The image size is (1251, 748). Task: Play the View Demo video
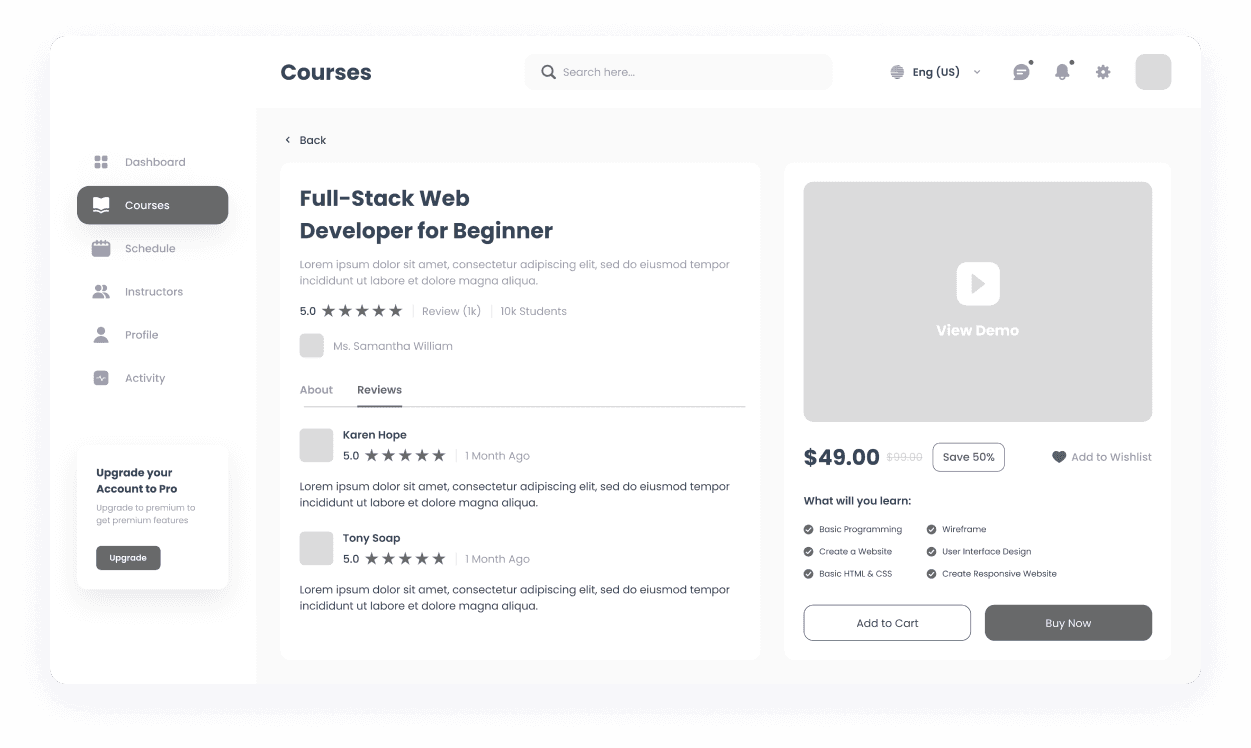[x=977, y=284]
